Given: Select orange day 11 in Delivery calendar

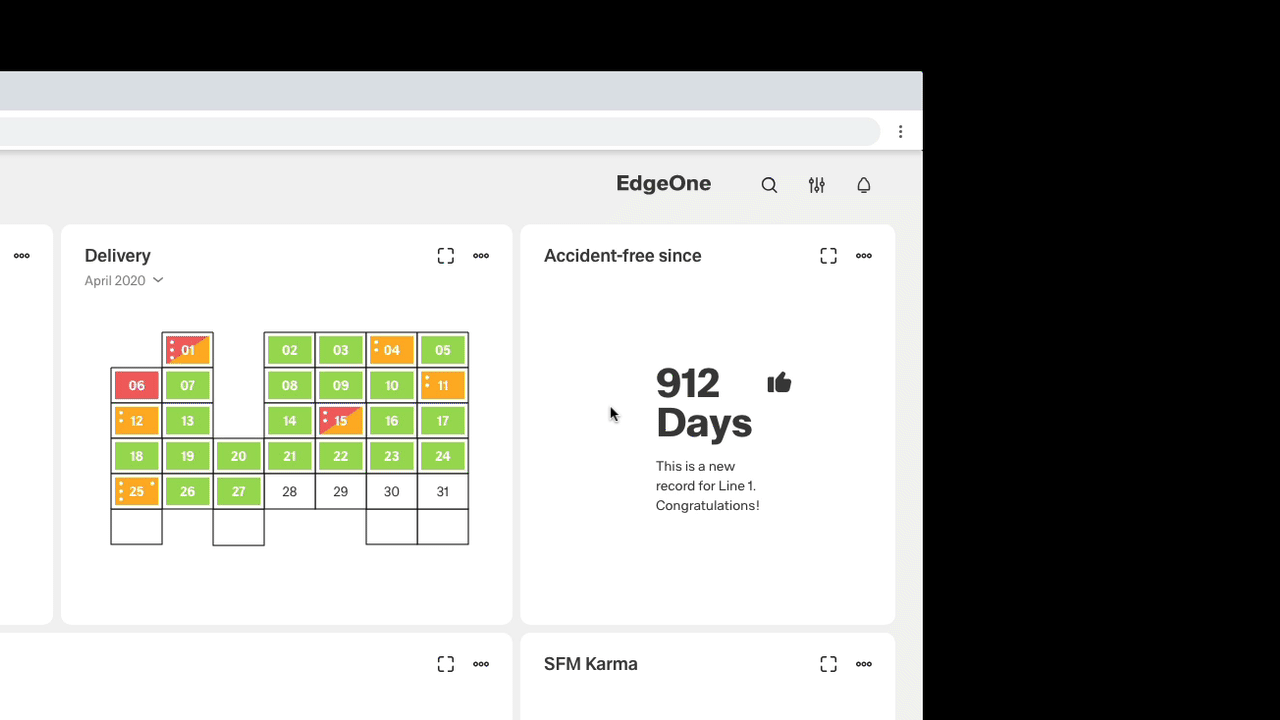Looking at the screenshot, I should 443,385.
